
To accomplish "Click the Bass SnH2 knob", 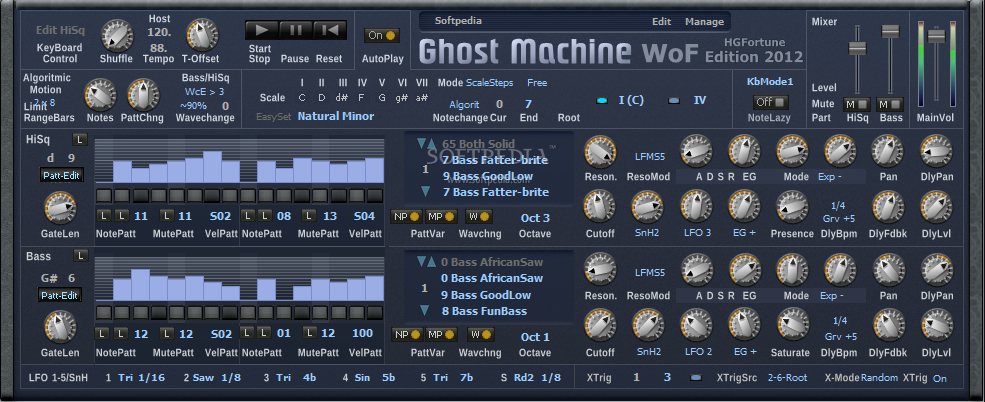I will click(648, 325).
